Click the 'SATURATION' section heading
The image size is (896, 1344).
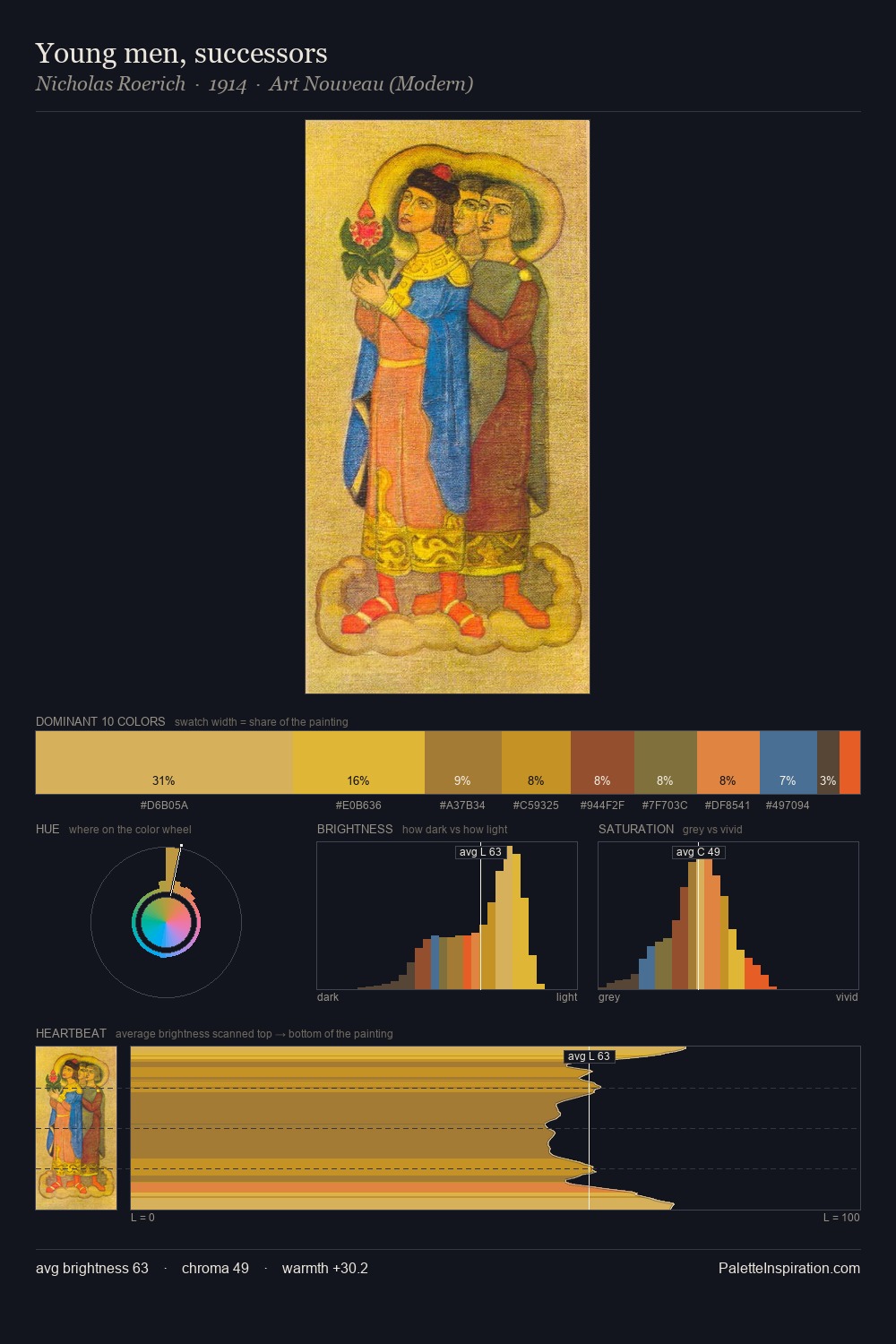(636, 829)
